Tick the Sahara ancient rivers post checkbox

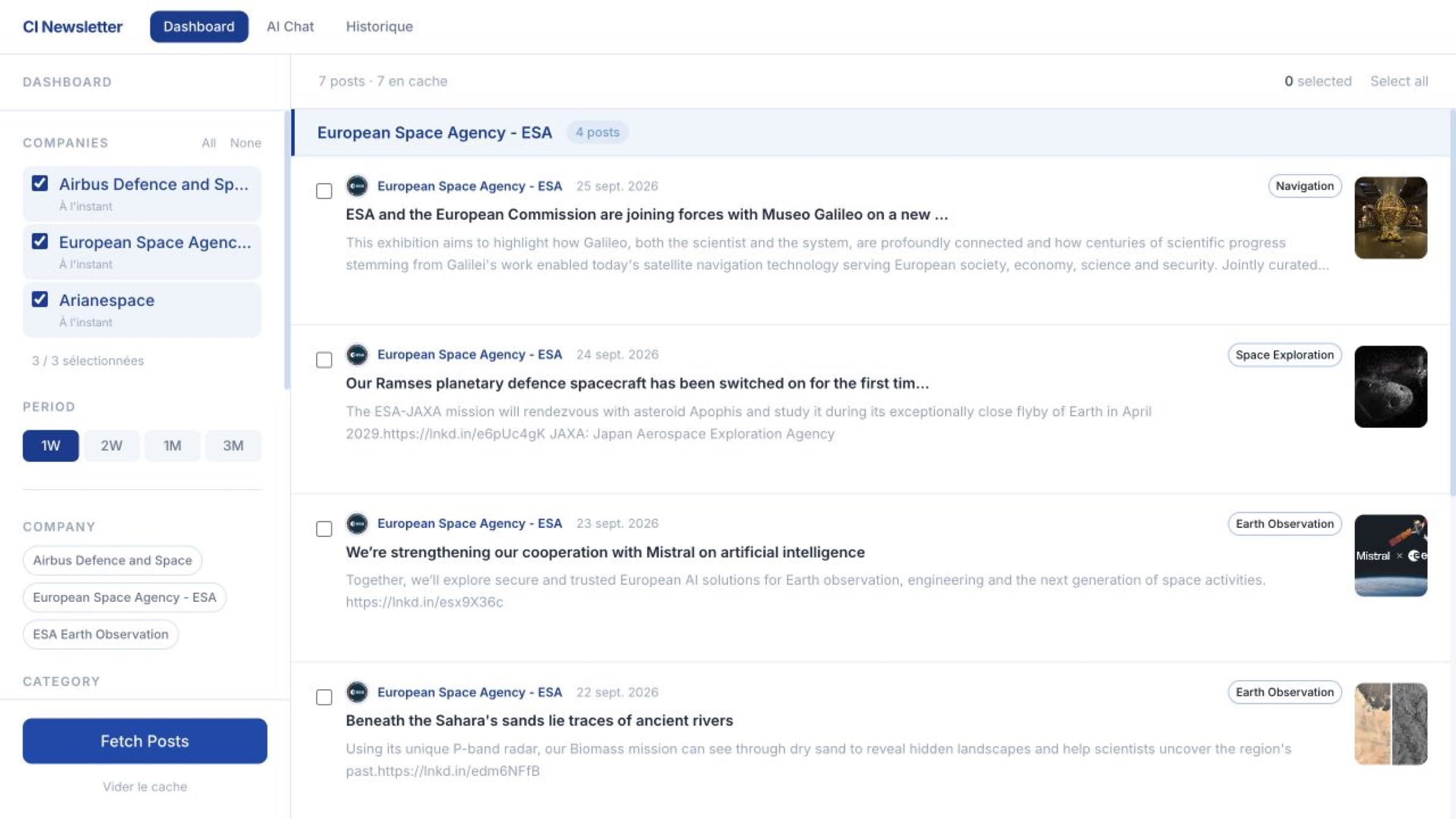(324, 697)
